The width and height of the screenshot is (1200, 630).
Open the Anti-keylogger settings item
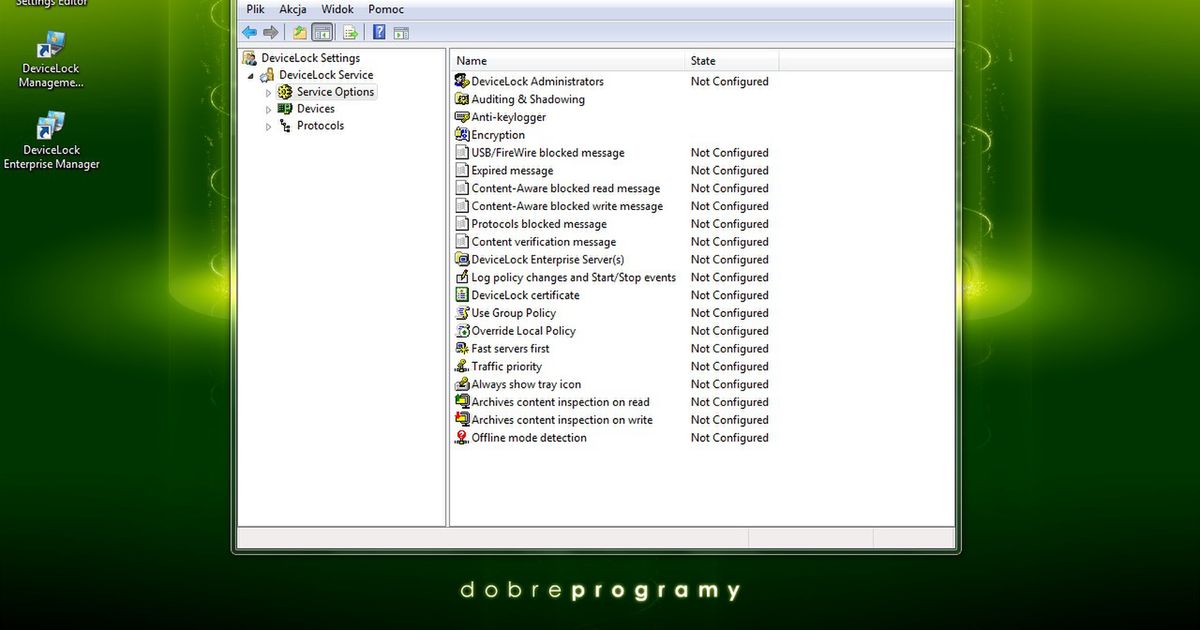click(507, 116)
